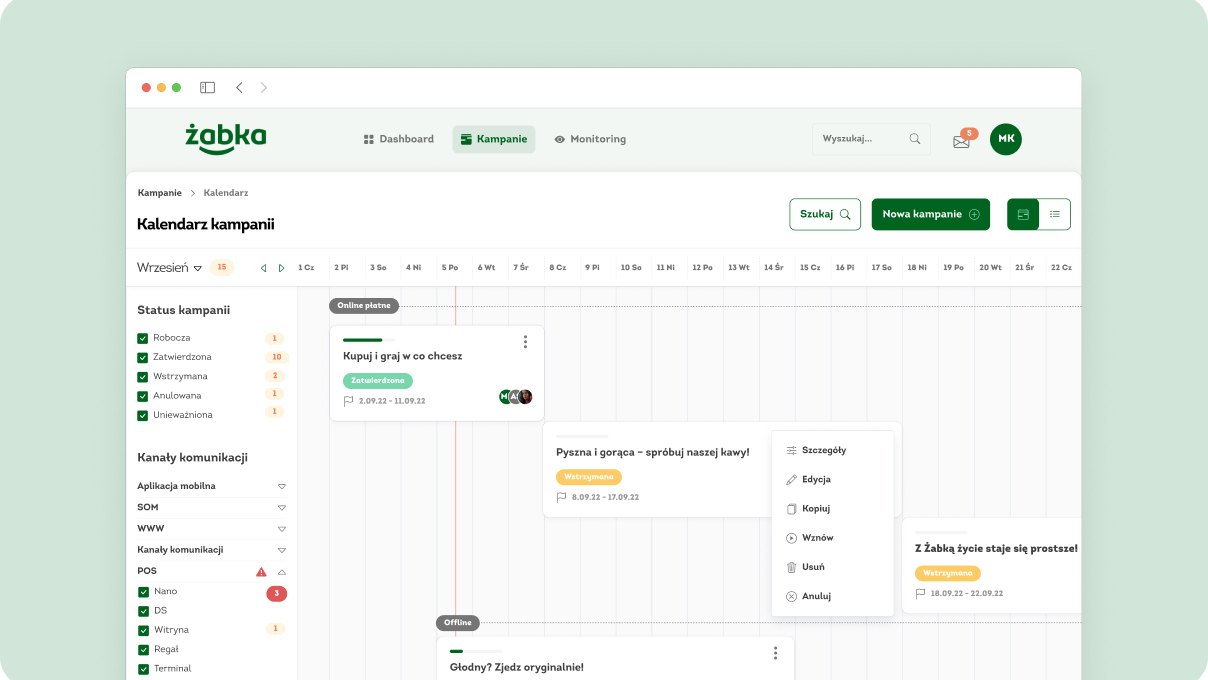
Task: Uncheck the Anulowana status checkbox
Action: click(143, 396)
